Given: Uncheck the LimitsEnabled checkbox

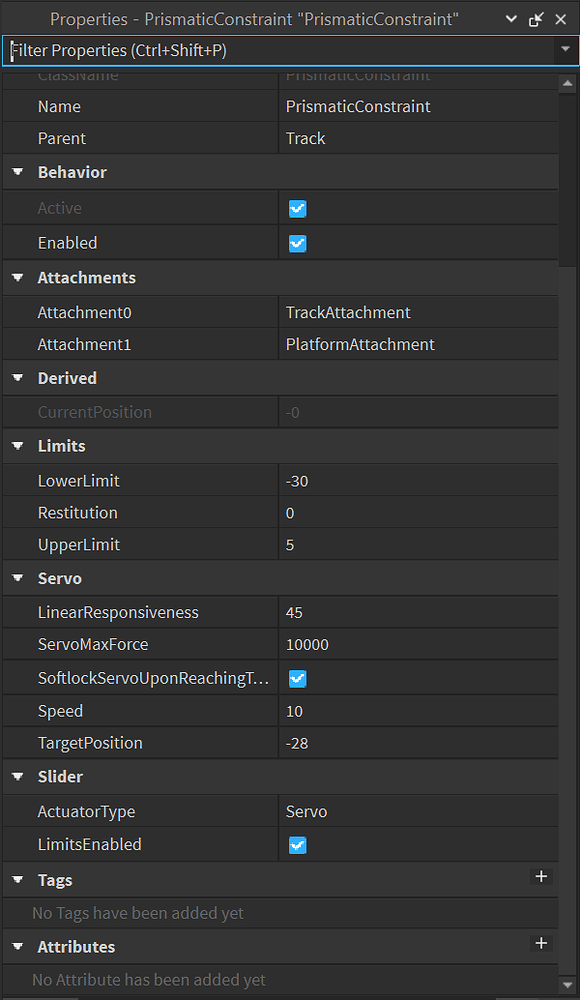Looking at the screenshot, I should point(297,844).
